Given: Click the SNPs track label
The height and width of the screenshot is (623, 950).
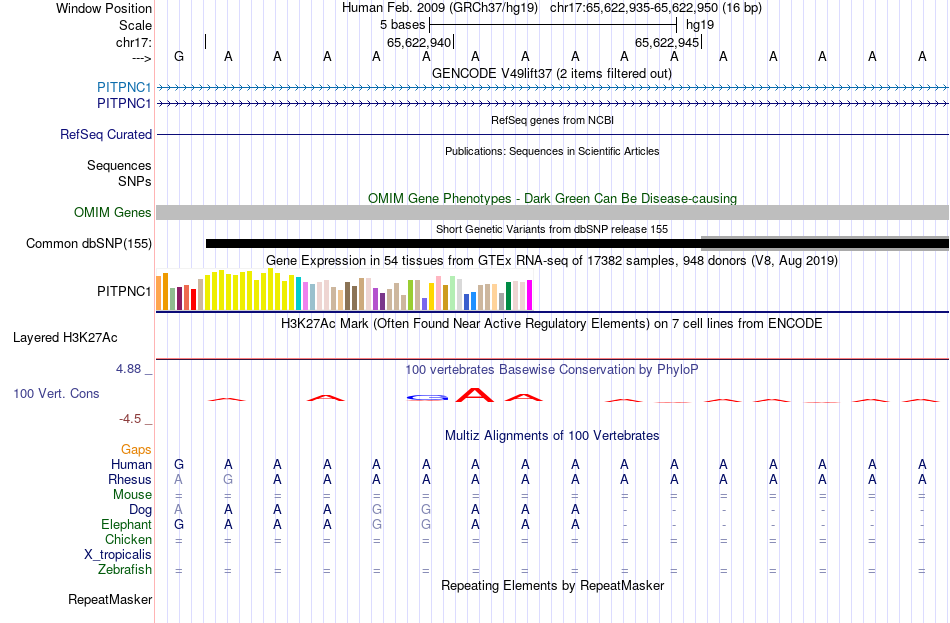Looking at the screenshot, I should 135,181.
